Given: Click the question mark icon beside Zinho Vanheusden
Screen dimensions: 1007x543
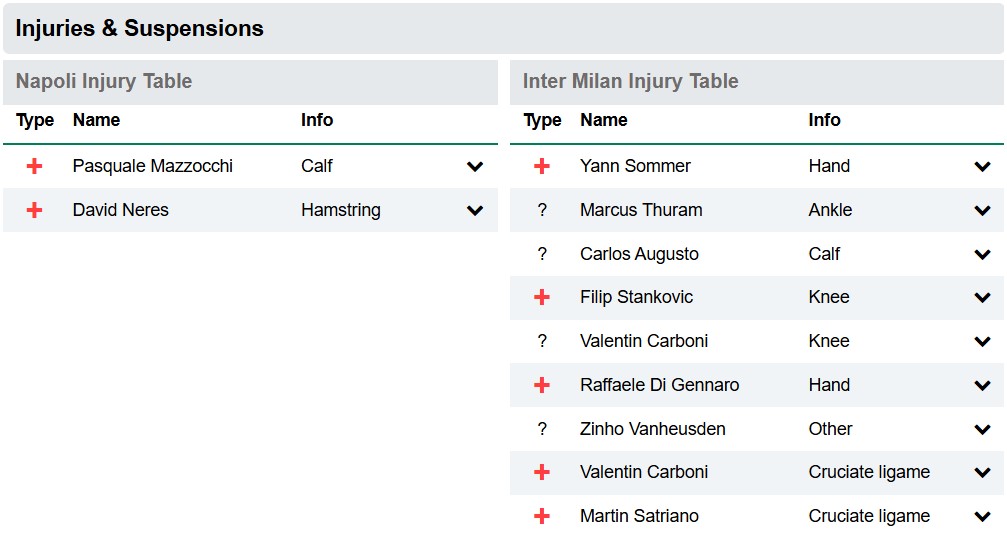Looking at the screenshot, I should click(x=542, y=429).
